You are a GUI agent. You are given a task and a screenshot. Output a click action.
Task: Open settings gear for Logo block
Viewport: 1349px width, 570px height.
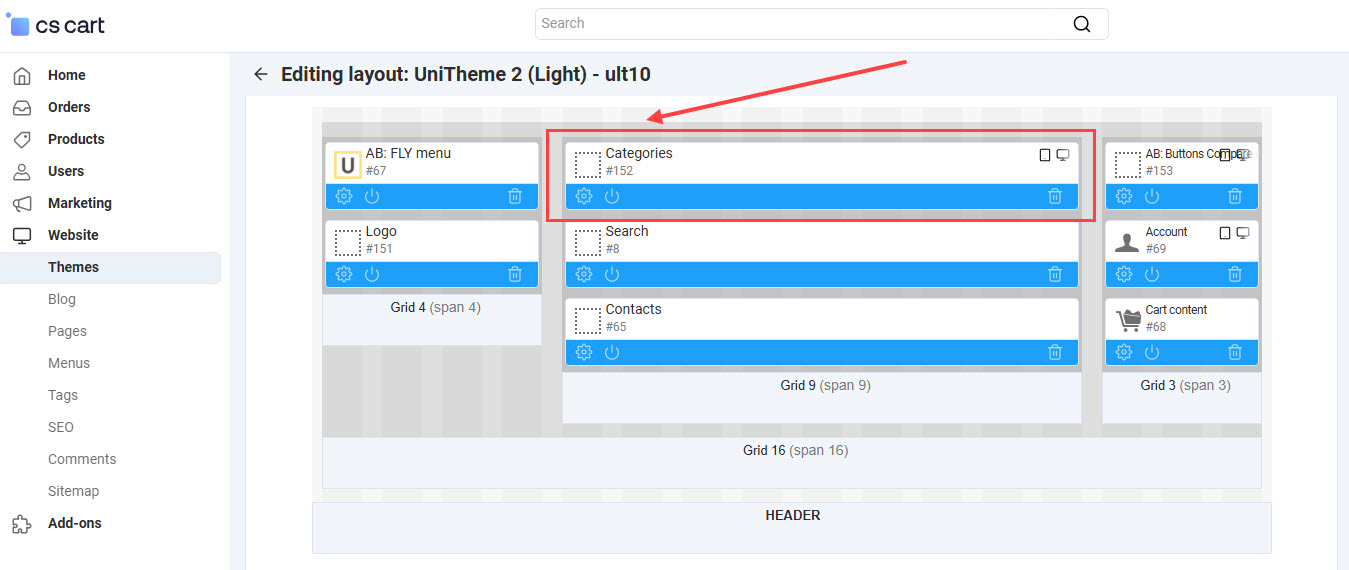point(344,274)
